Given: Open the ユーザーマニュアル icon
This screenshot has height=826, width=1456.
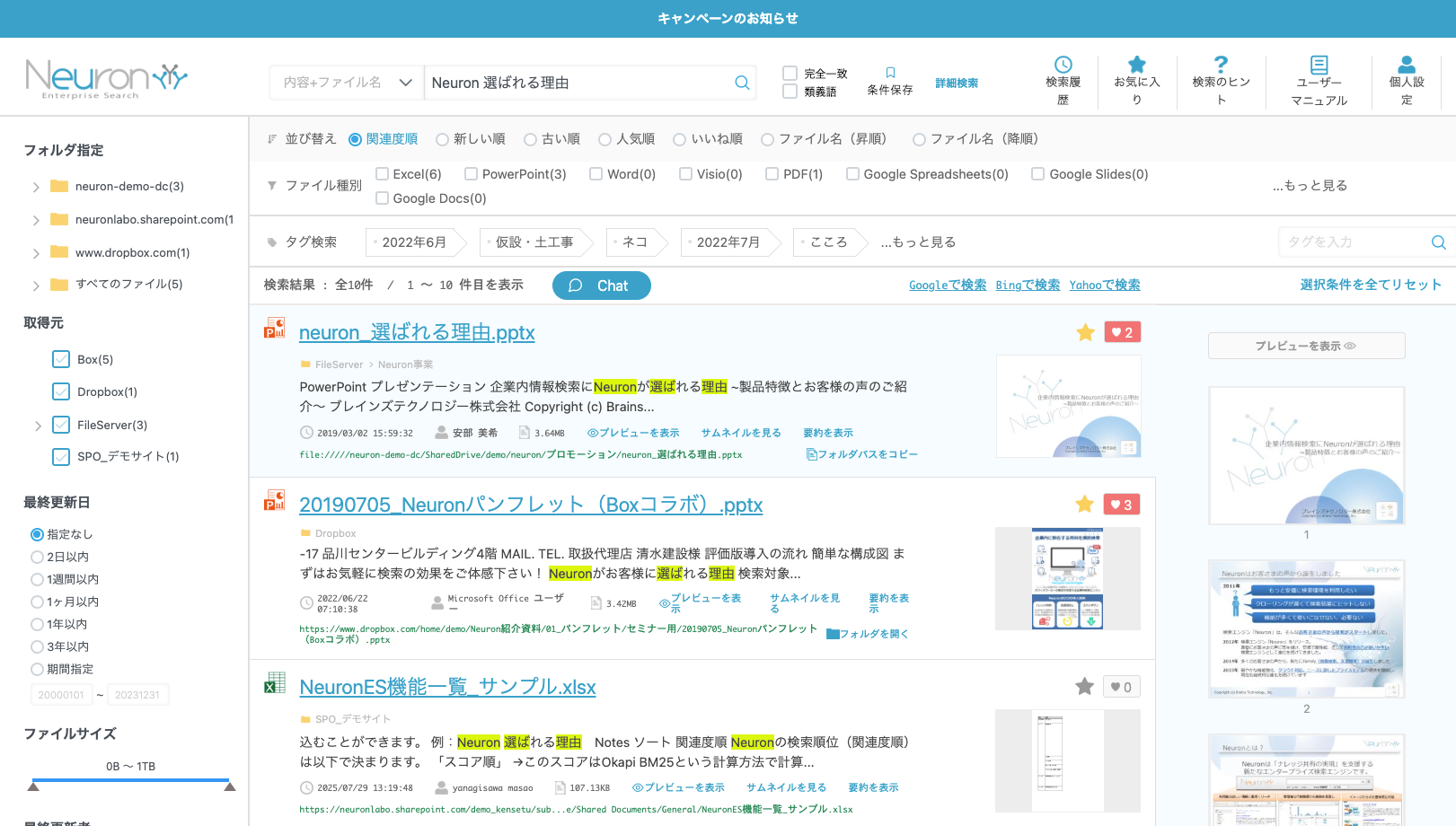Looking at the screenshot, I should [x=1318, y=69].
